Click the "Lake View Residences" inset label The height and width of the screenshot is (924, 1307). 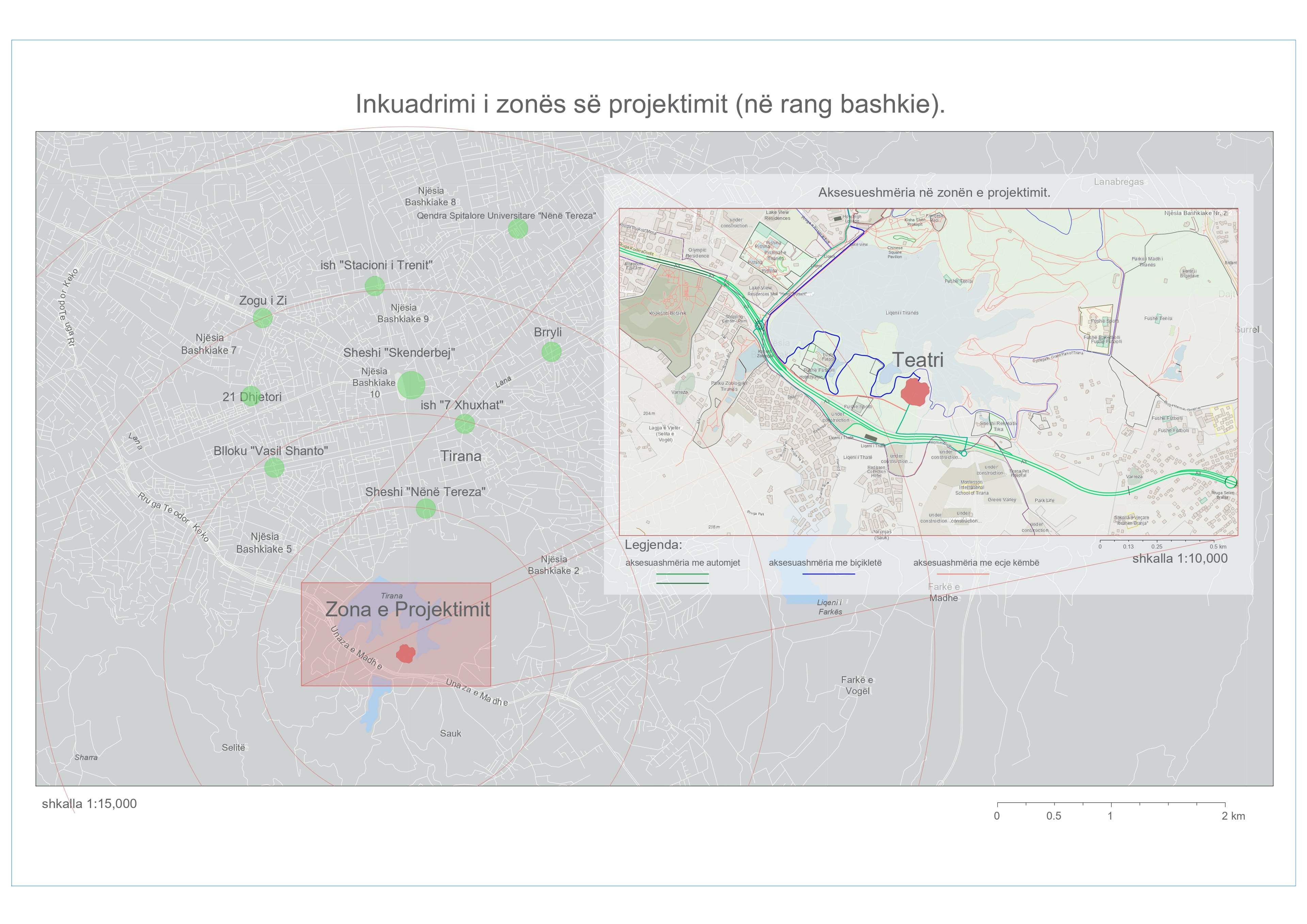(x=777, y=215)
